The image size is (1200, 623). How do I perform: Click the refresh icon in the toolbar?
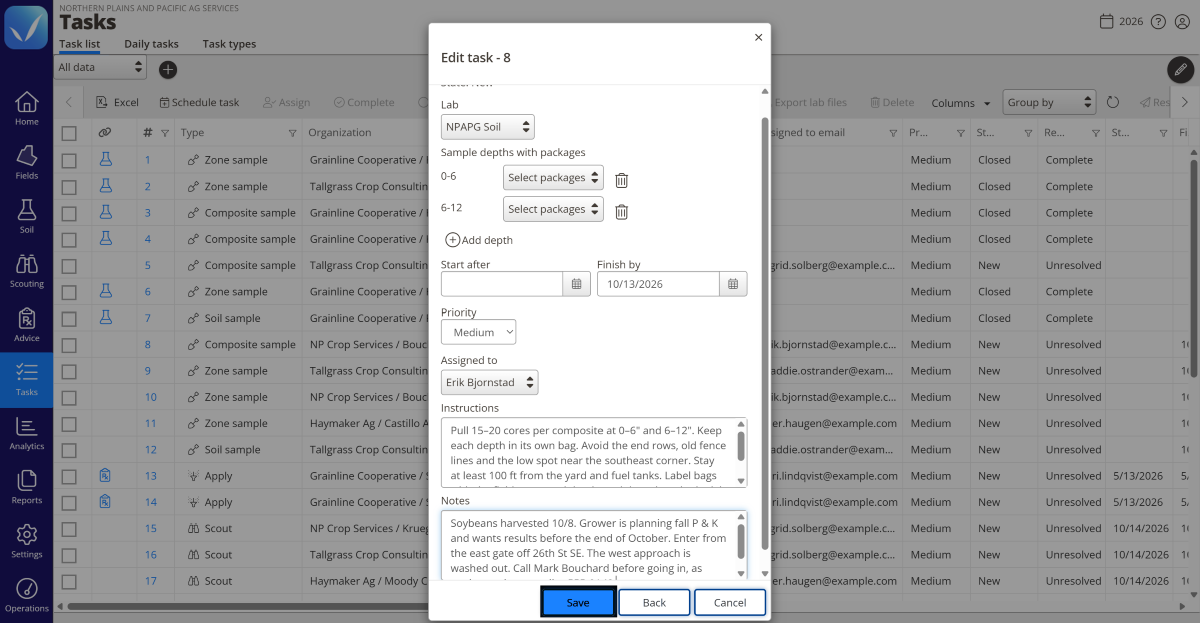point(1113,102)
